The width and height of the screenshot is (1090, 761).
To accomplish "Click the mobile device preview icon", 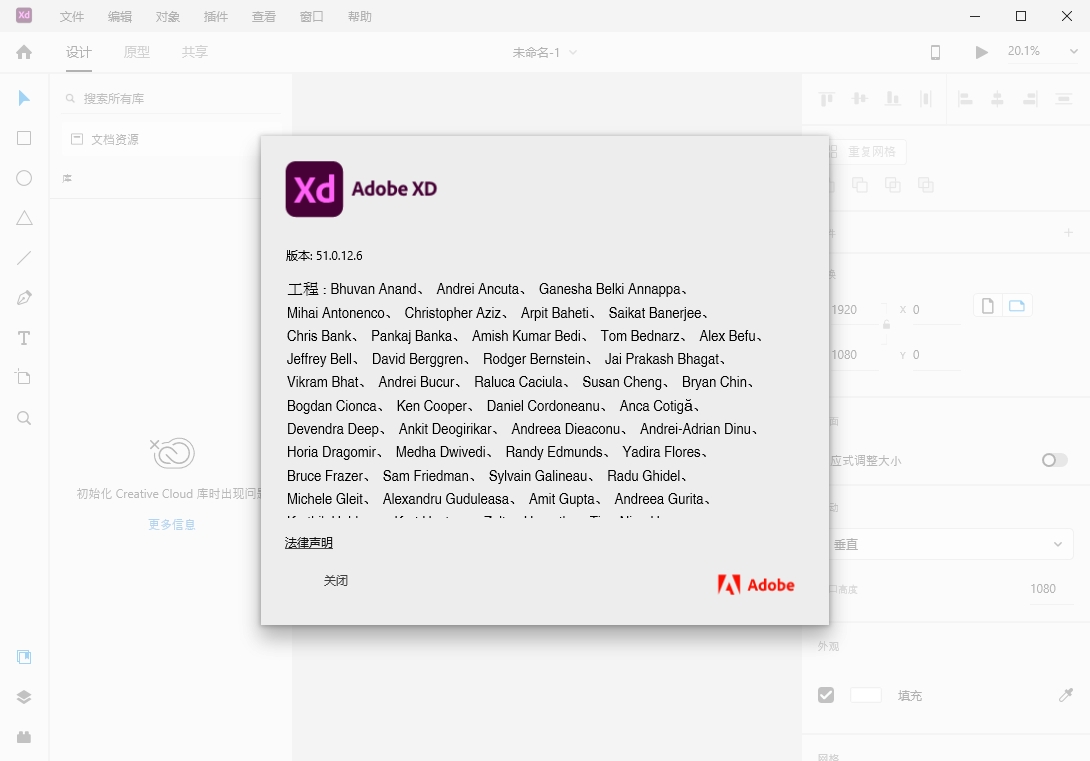I will pos(935,52).
